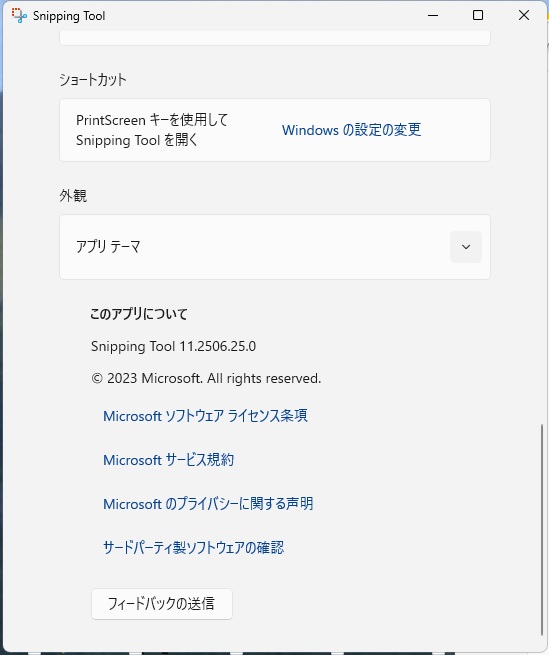
Task: Minimize the Snipping Tool window
Action: coord(433,15)
